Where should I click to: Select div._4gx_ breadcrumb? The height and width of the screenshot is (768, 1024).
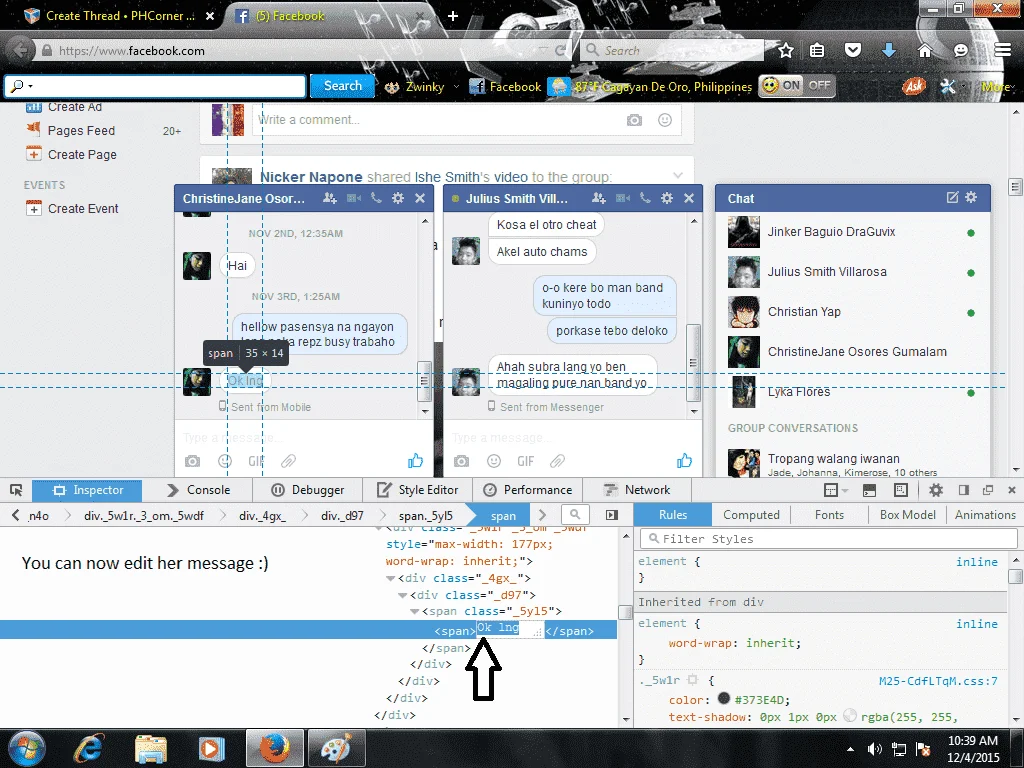coord(262,515)
